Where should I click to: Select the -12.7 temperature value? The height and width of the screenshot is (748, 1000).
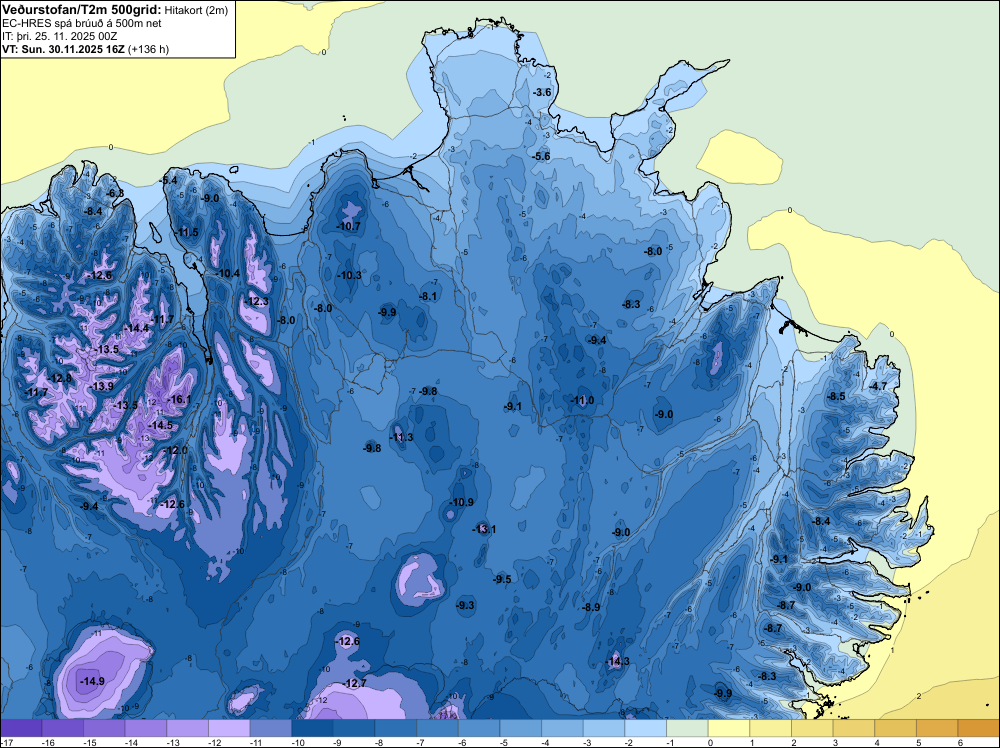click(x=355, y=683)
